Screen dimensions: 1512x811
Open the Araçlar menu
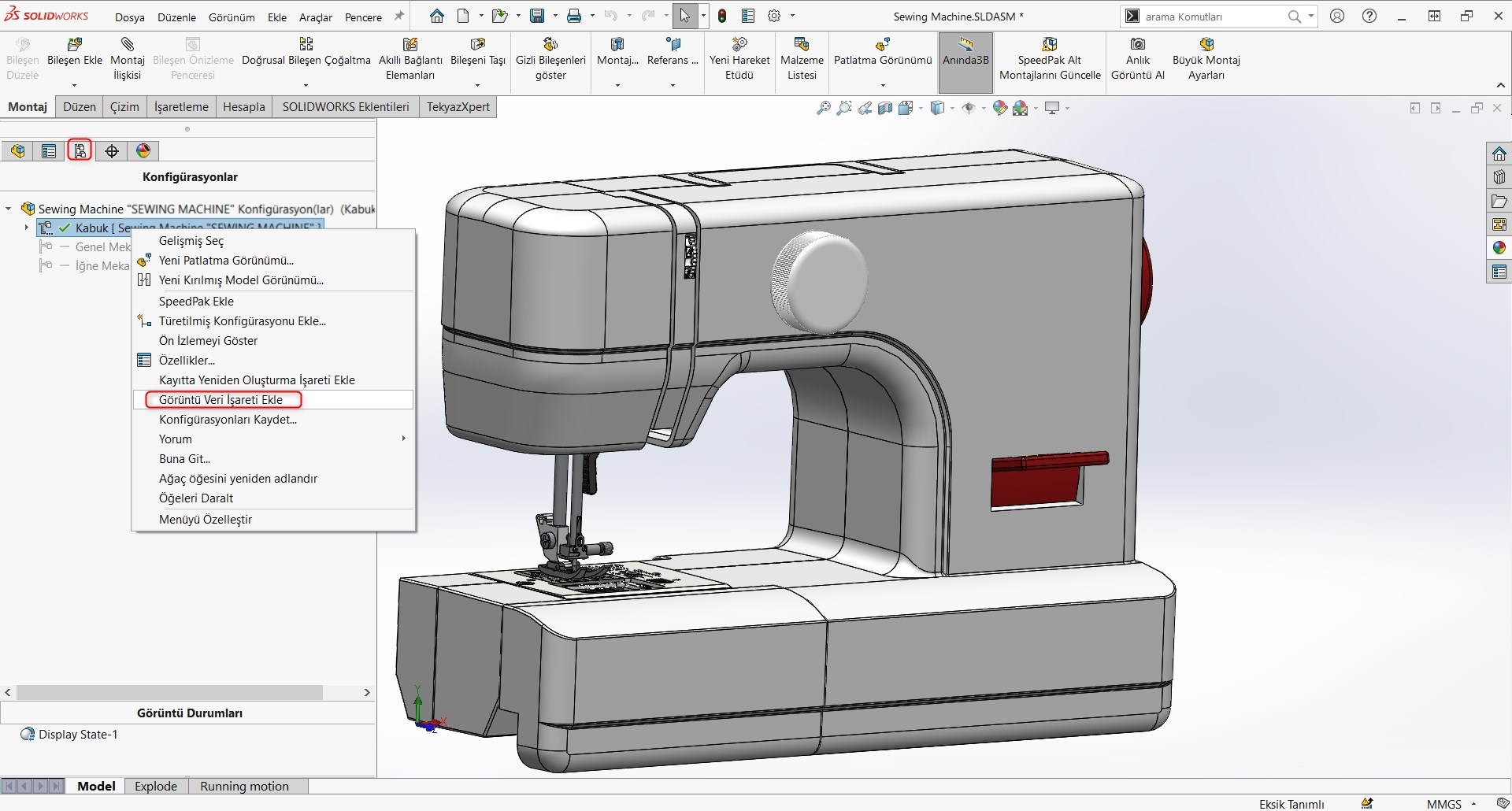(x=316, y=17)
